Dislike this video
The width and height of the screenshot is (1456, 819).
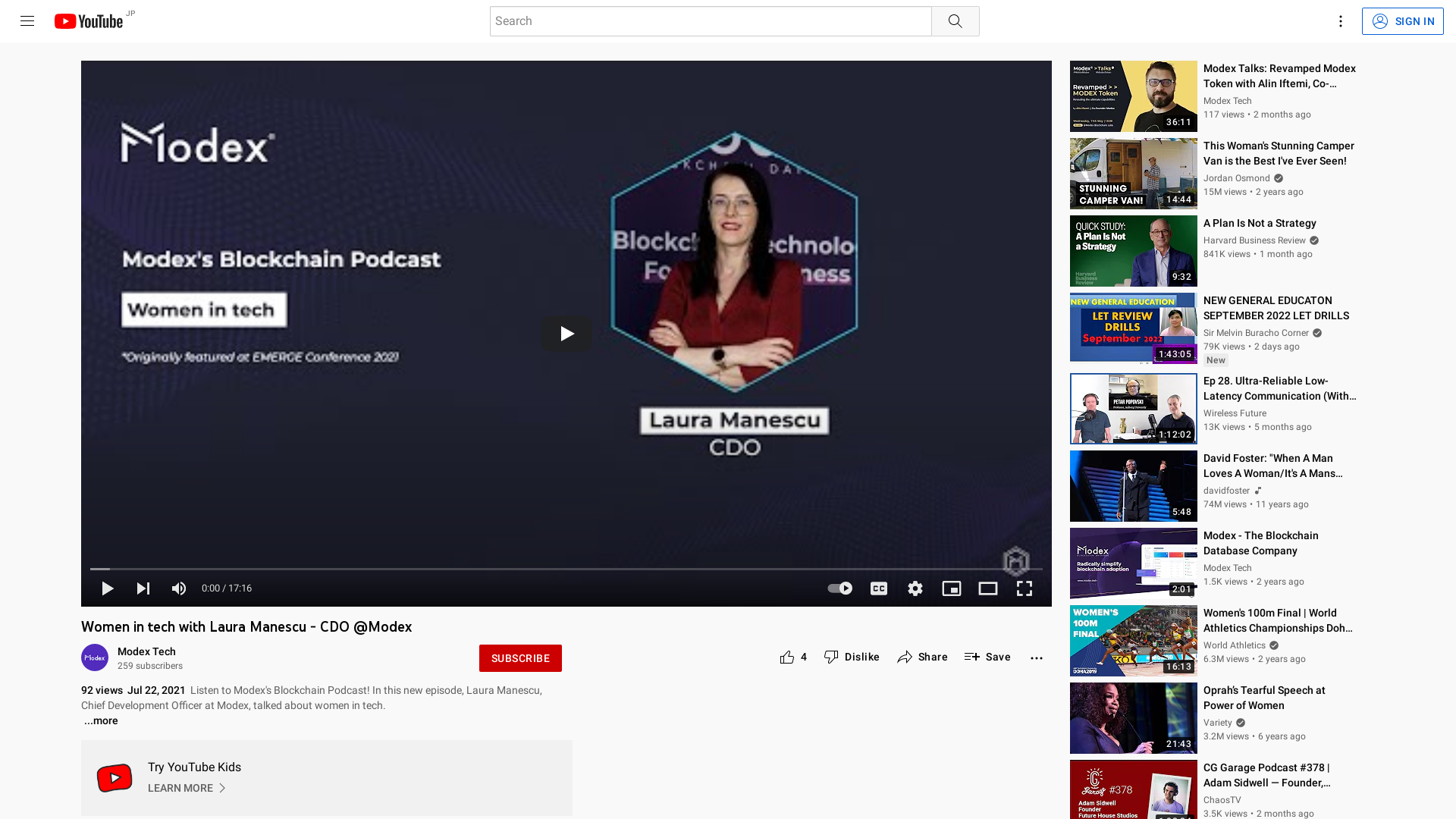[x=852, y=657]
